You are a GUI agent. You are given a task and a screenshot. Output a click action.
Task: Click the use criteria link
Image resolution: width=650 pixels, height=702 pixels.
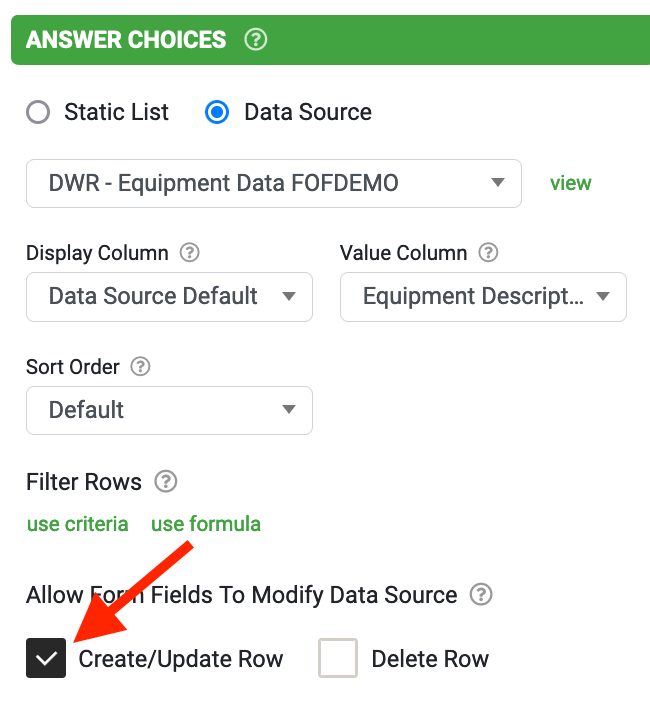pos(78,524)
